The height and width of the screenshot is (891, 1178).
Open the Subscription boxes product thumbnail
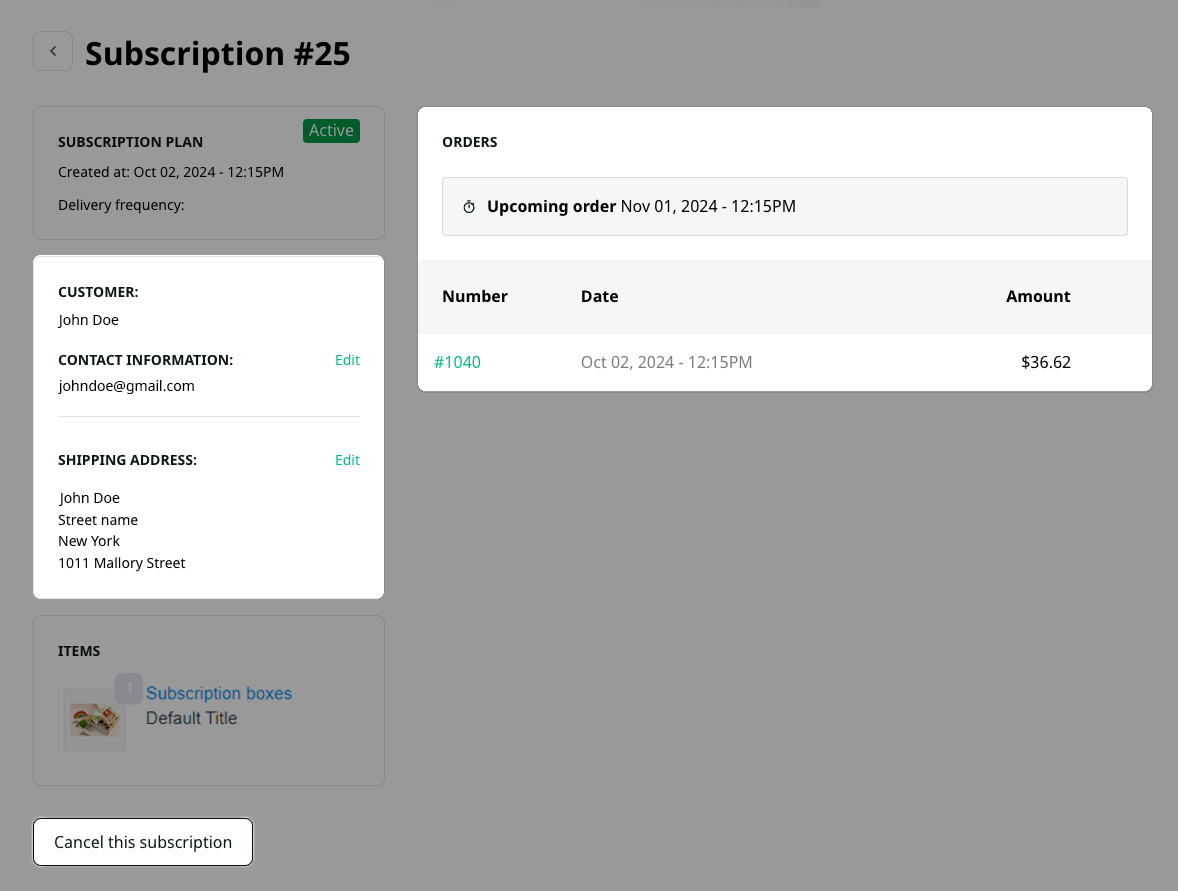[x=95, y=720]
